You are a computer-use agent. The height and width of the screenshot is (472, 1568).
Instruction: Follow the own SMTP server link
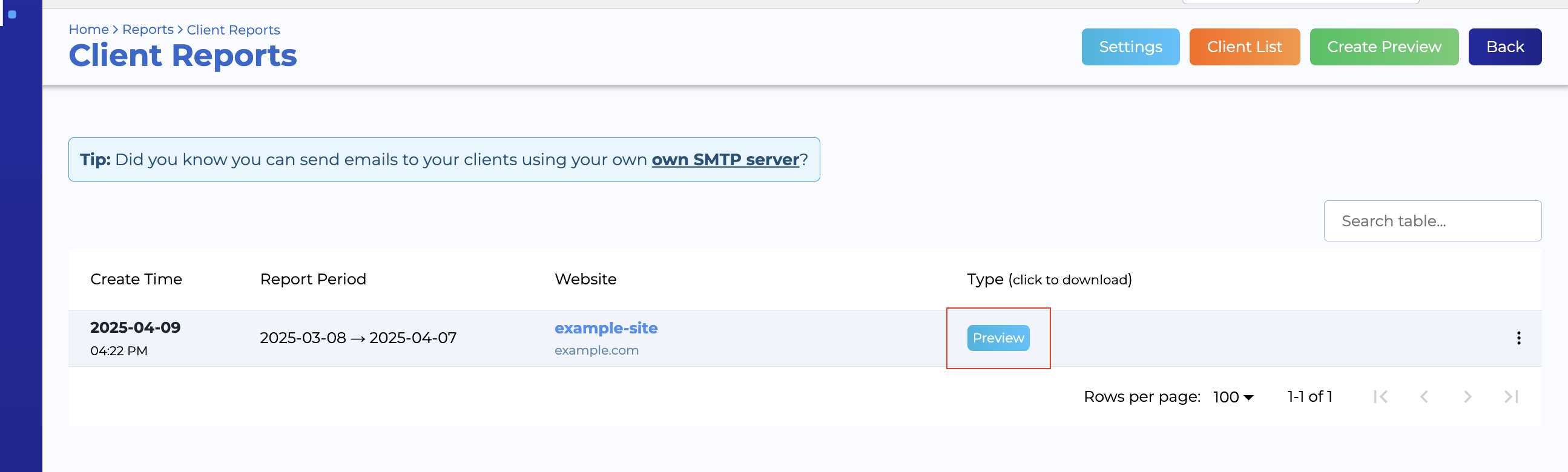click(725, 159)
